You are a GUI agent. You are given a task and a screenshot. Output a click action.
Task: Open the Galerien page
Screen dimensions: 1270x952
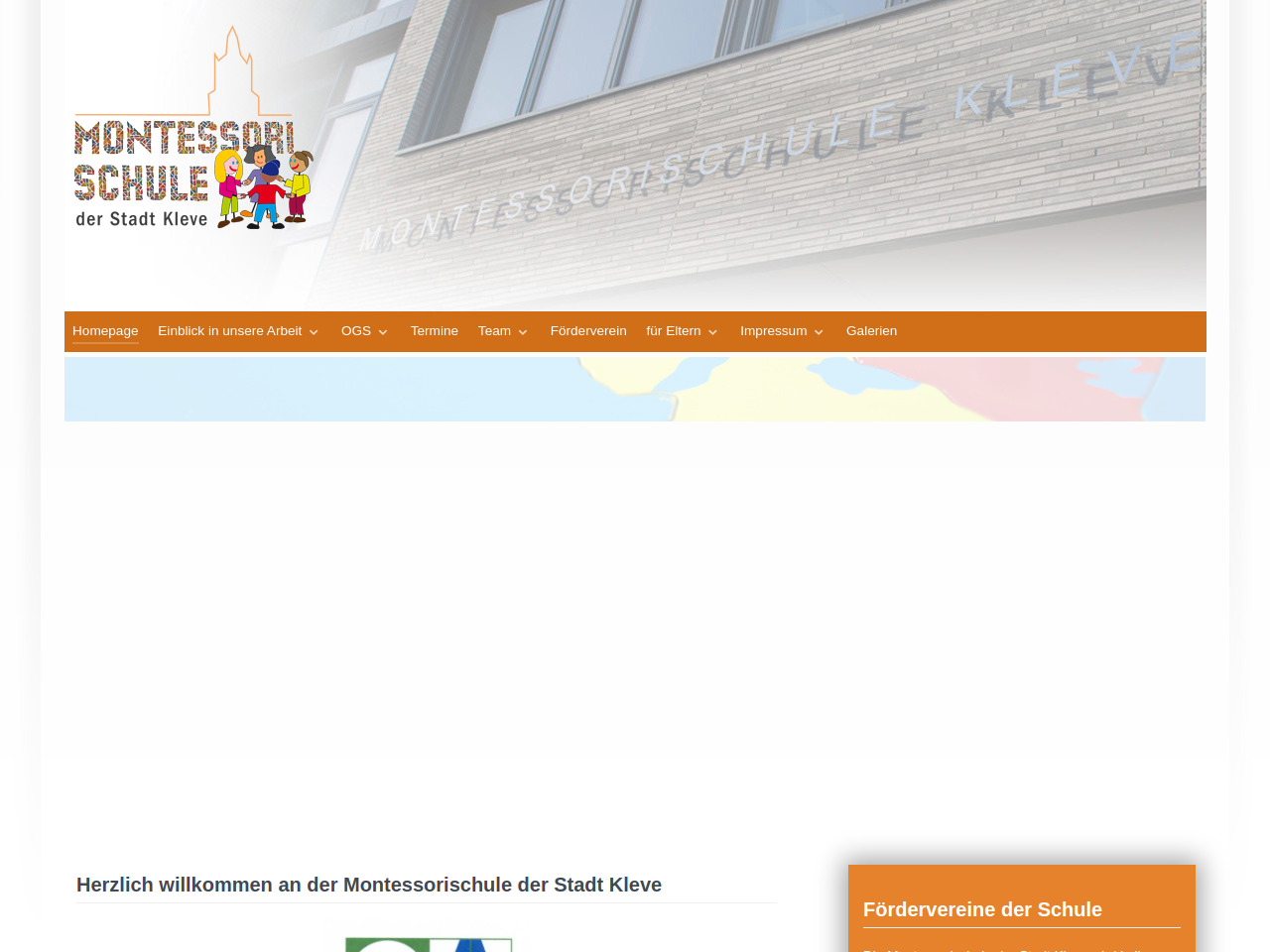(871, 331)
